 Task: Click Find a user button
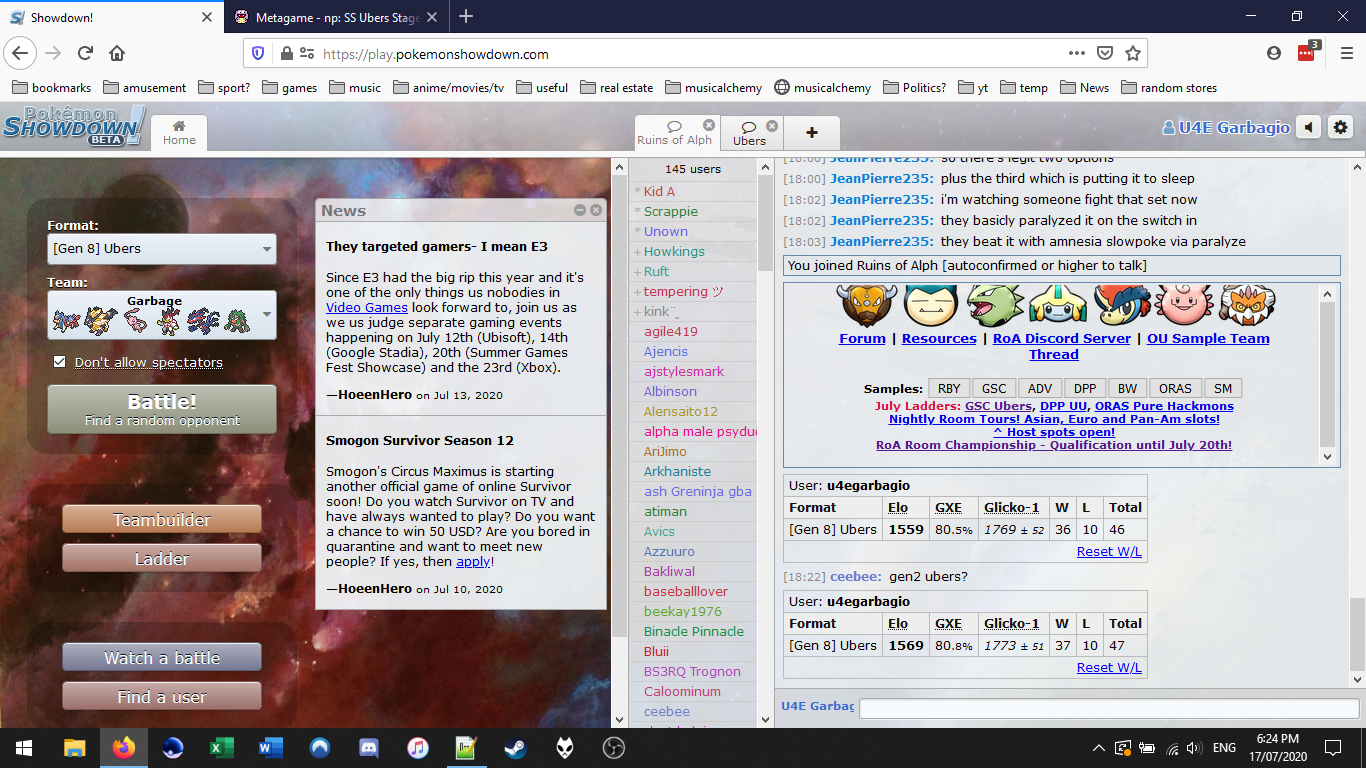coord(162,697)
